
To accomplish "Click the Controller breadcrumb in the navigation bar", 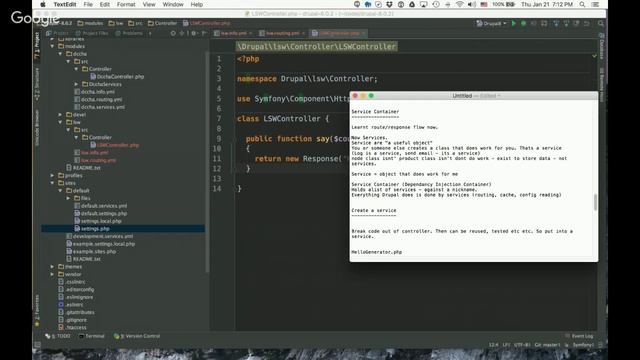I will click(x=162, y=23).
